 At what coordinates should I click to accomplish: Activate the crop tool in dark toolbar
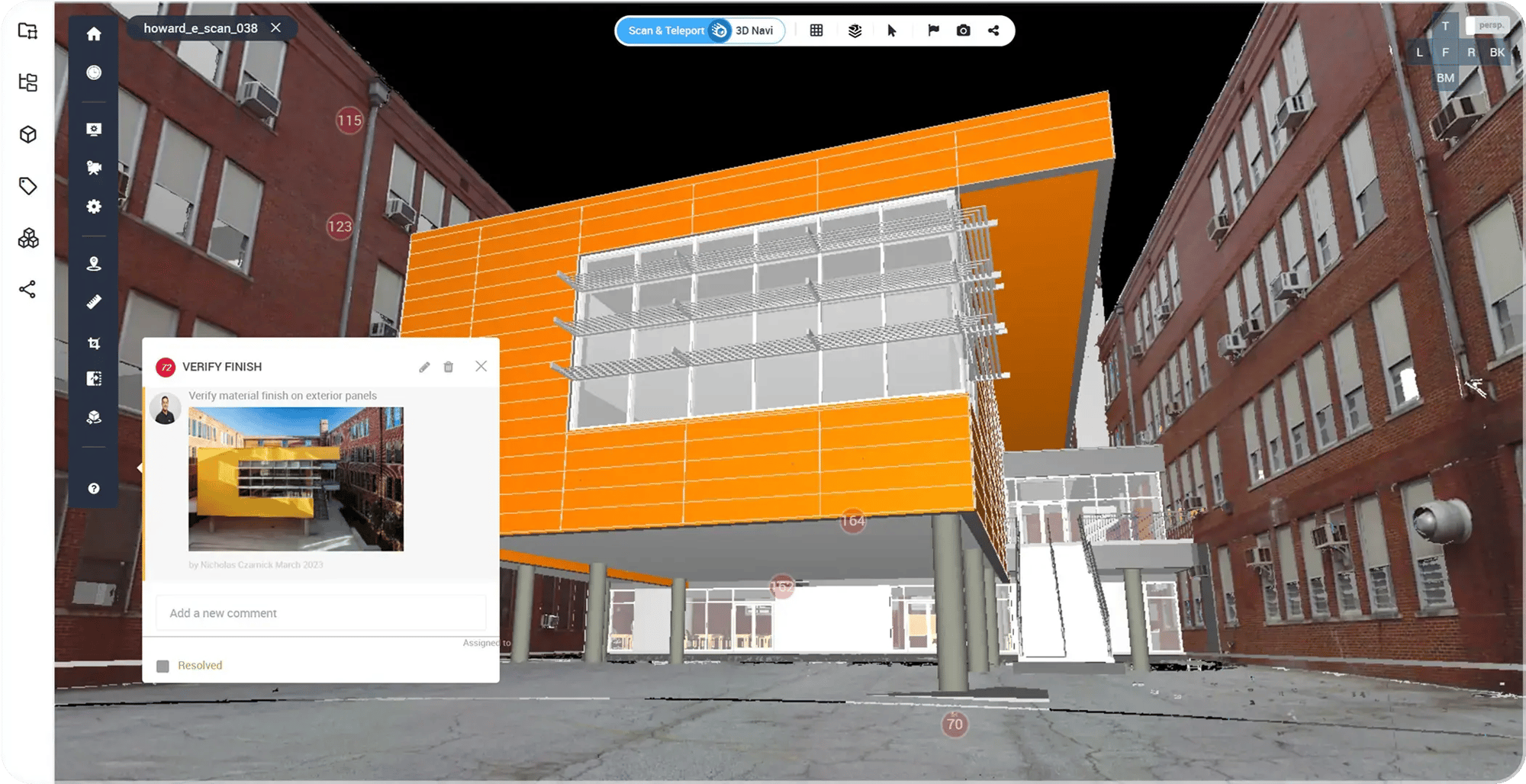tap(94, 343)
